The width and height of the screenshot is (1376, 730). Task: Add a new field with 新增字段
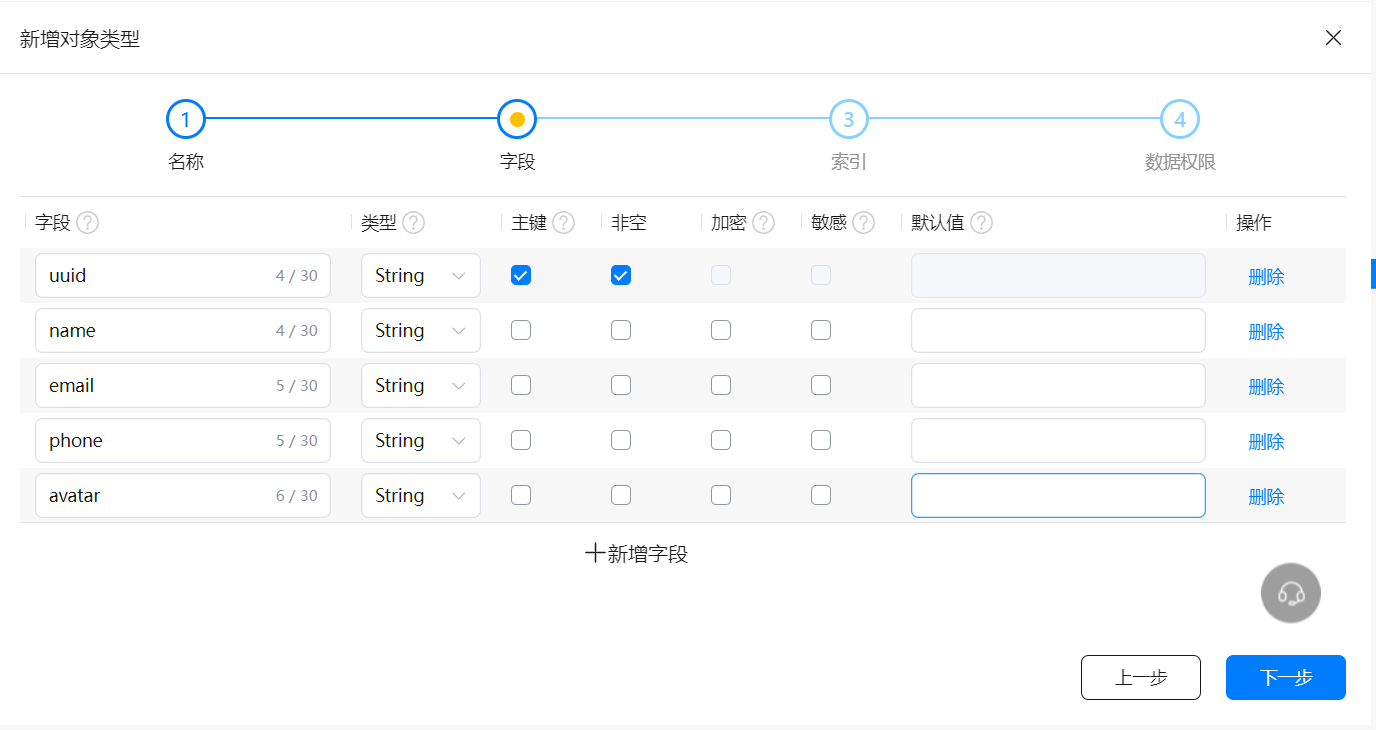pyautogui.click(x=637, y=554)
